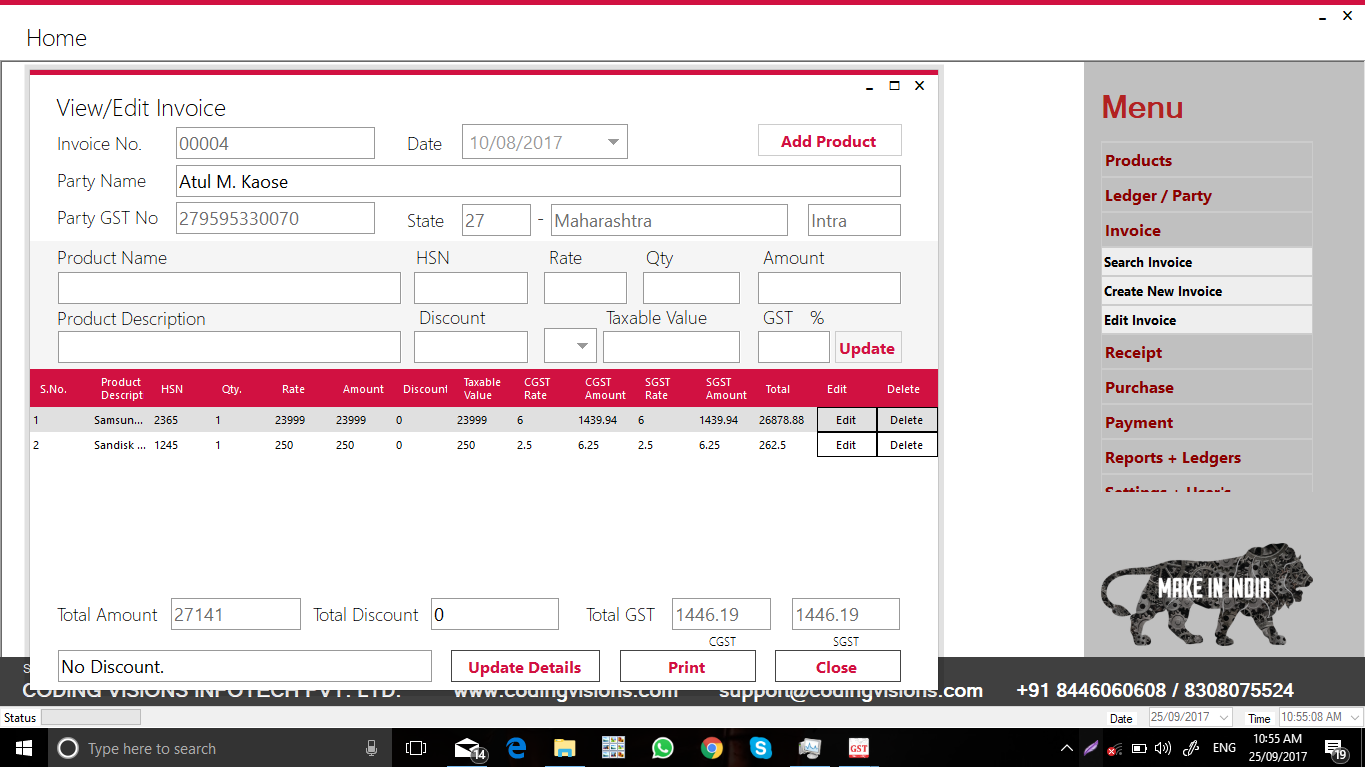This screenshot has width=1365, height=767.
Task: Print the invoice
Action: [687, 666]
